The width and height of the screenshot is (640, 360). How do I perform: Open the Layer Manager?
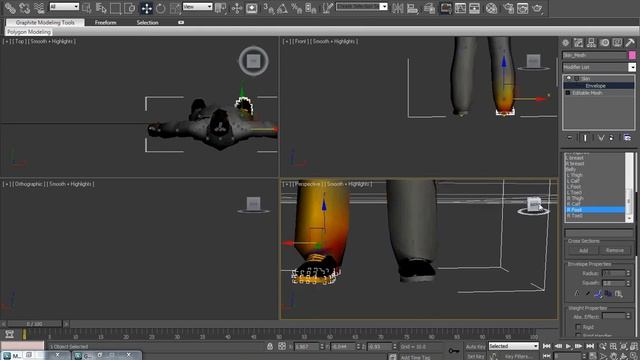click(429, 8)
